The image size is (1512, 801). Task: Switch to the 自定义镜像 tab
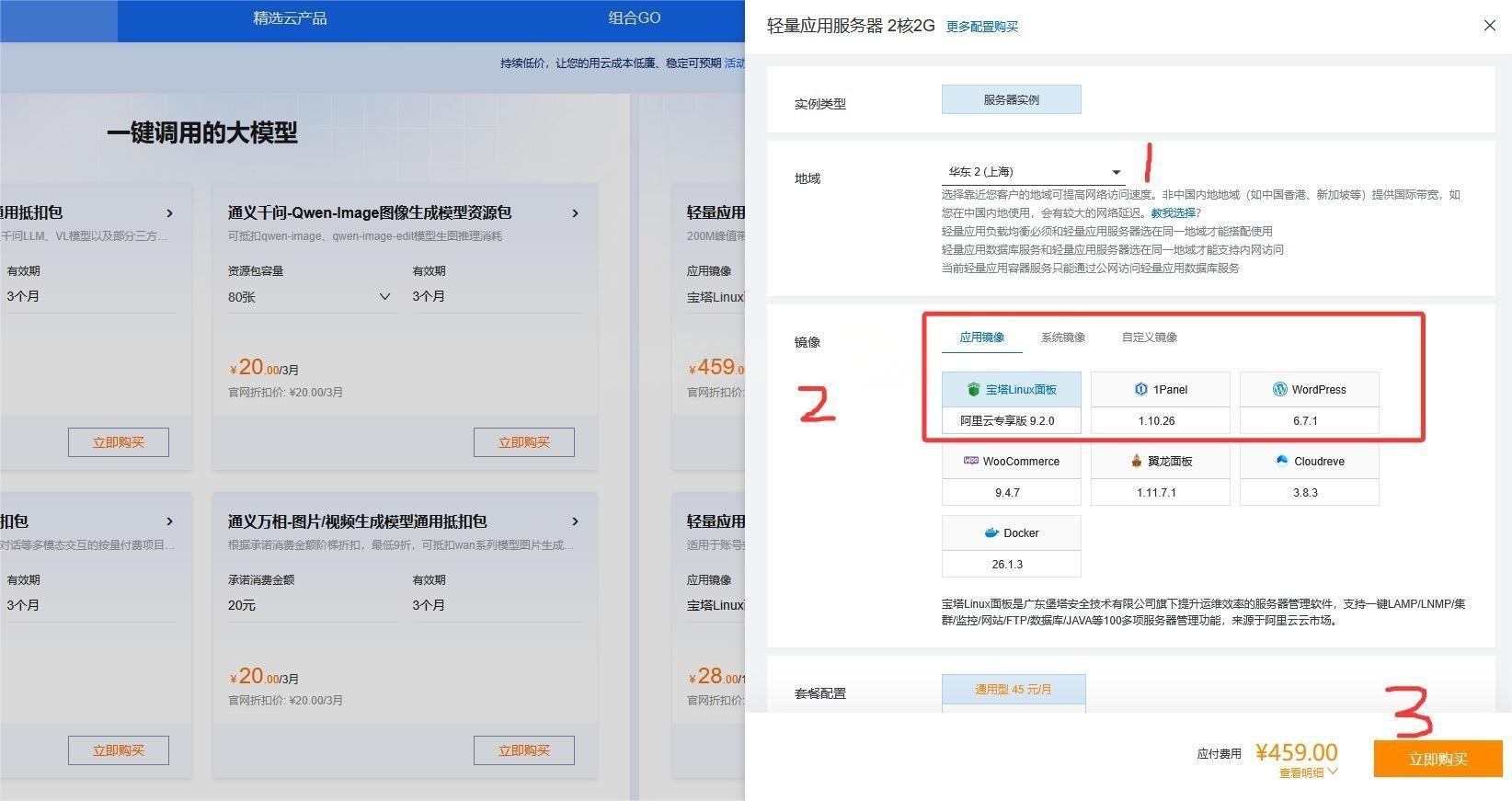[x=1149, y=338]
